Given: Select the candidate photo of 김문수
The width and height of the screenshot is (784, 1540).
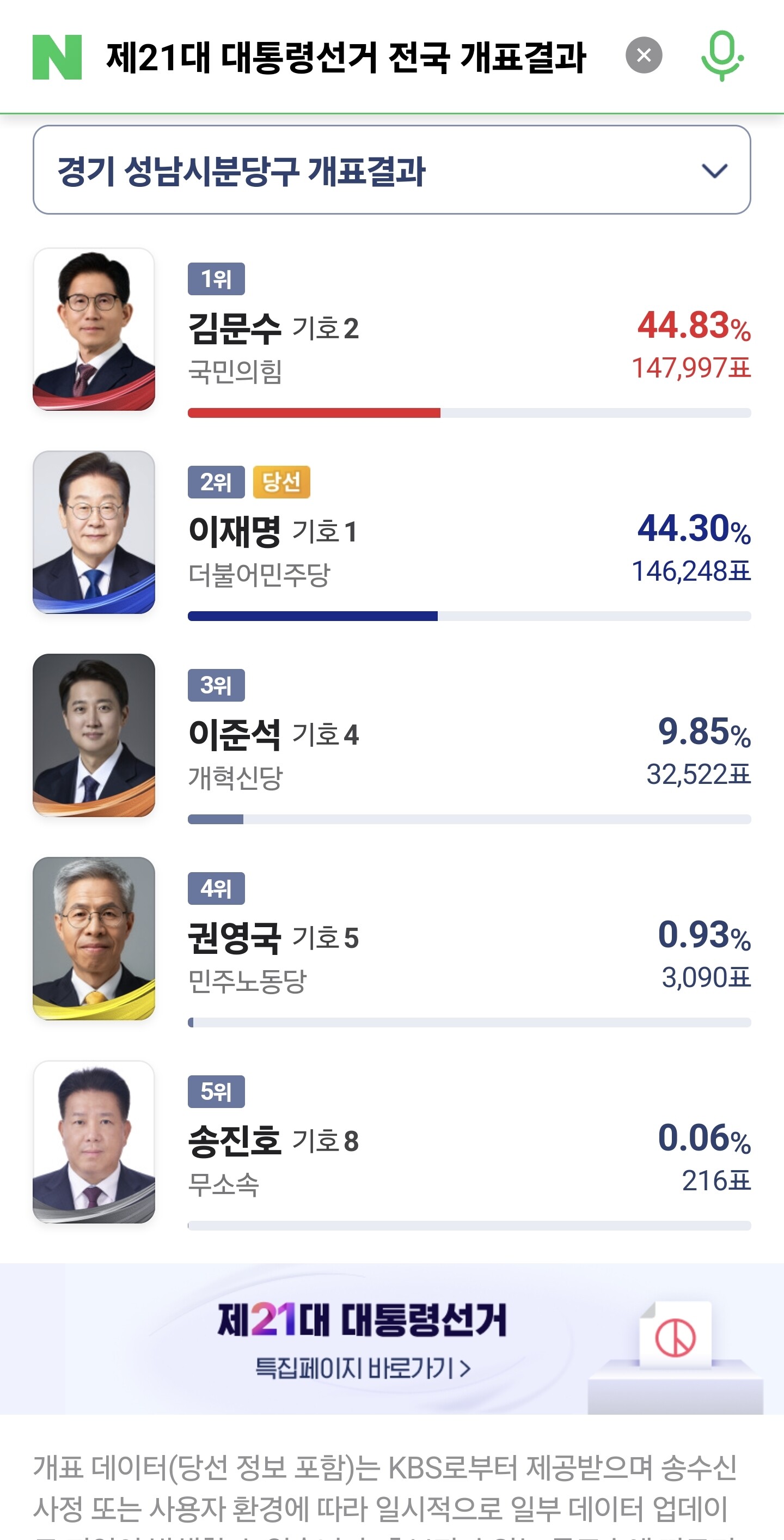Looking at the screenshot, I should pos(94,330).
